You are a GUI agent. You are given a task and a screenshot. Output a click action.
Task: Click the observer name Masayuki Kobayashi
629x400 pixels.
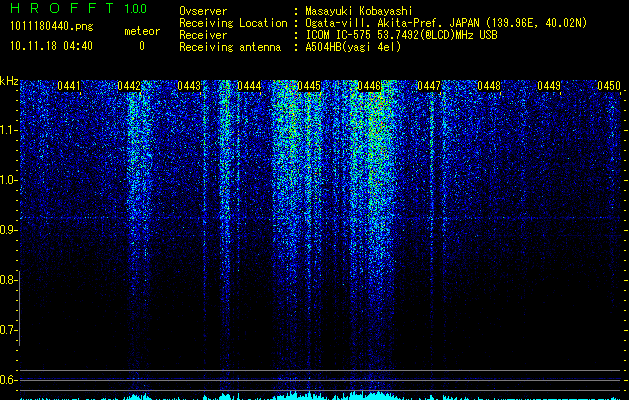pos(359,11)
